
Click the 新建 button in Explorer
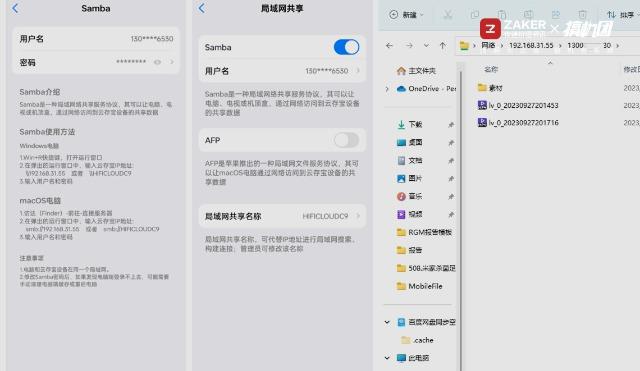(x=406, y=15)
